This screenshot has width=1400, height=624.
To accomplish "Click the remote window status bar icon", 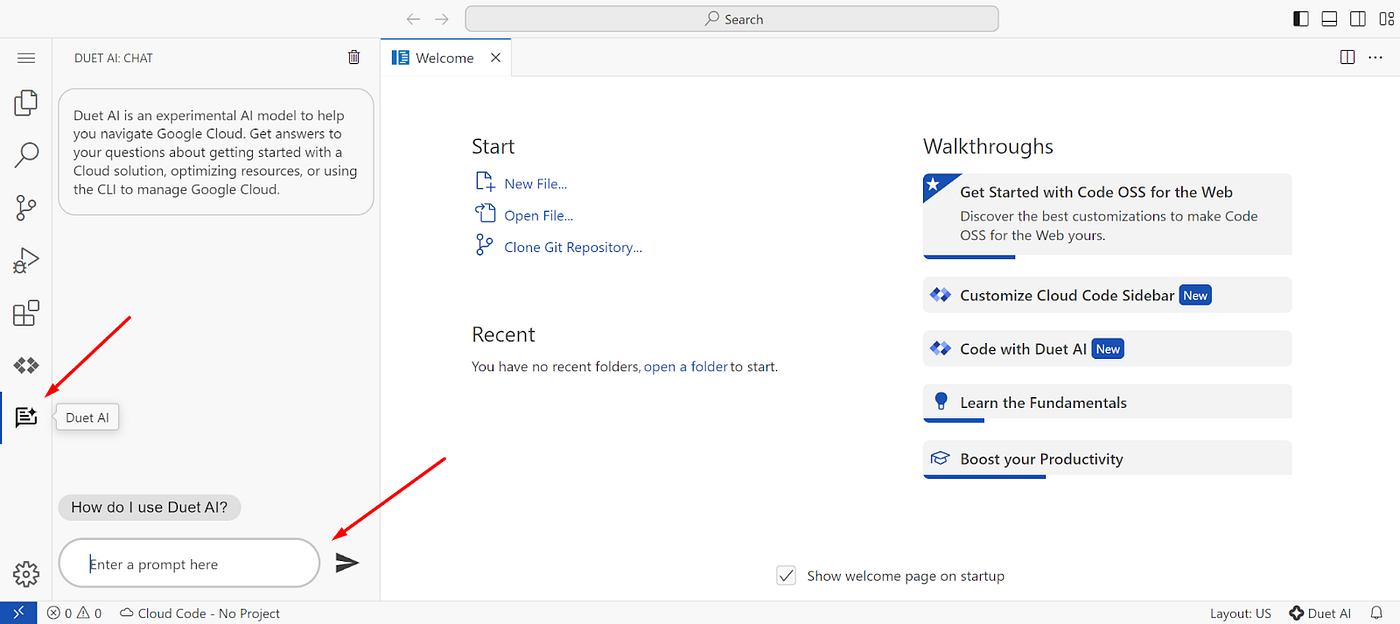I will click(x=18, y=613).
